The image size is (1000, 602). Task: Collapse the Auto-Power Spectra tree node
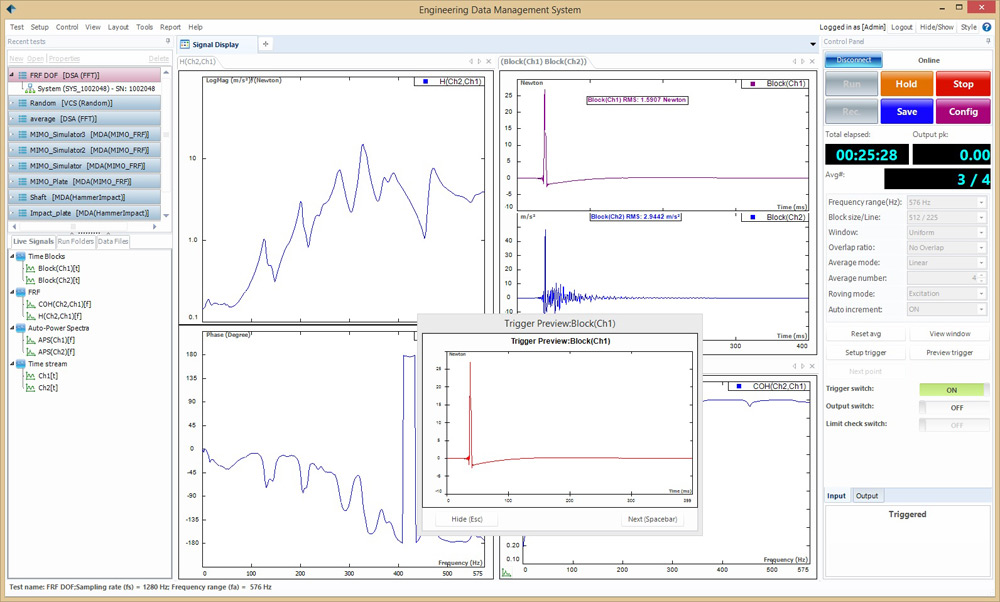pyautogui.click(x=11, y=328)
